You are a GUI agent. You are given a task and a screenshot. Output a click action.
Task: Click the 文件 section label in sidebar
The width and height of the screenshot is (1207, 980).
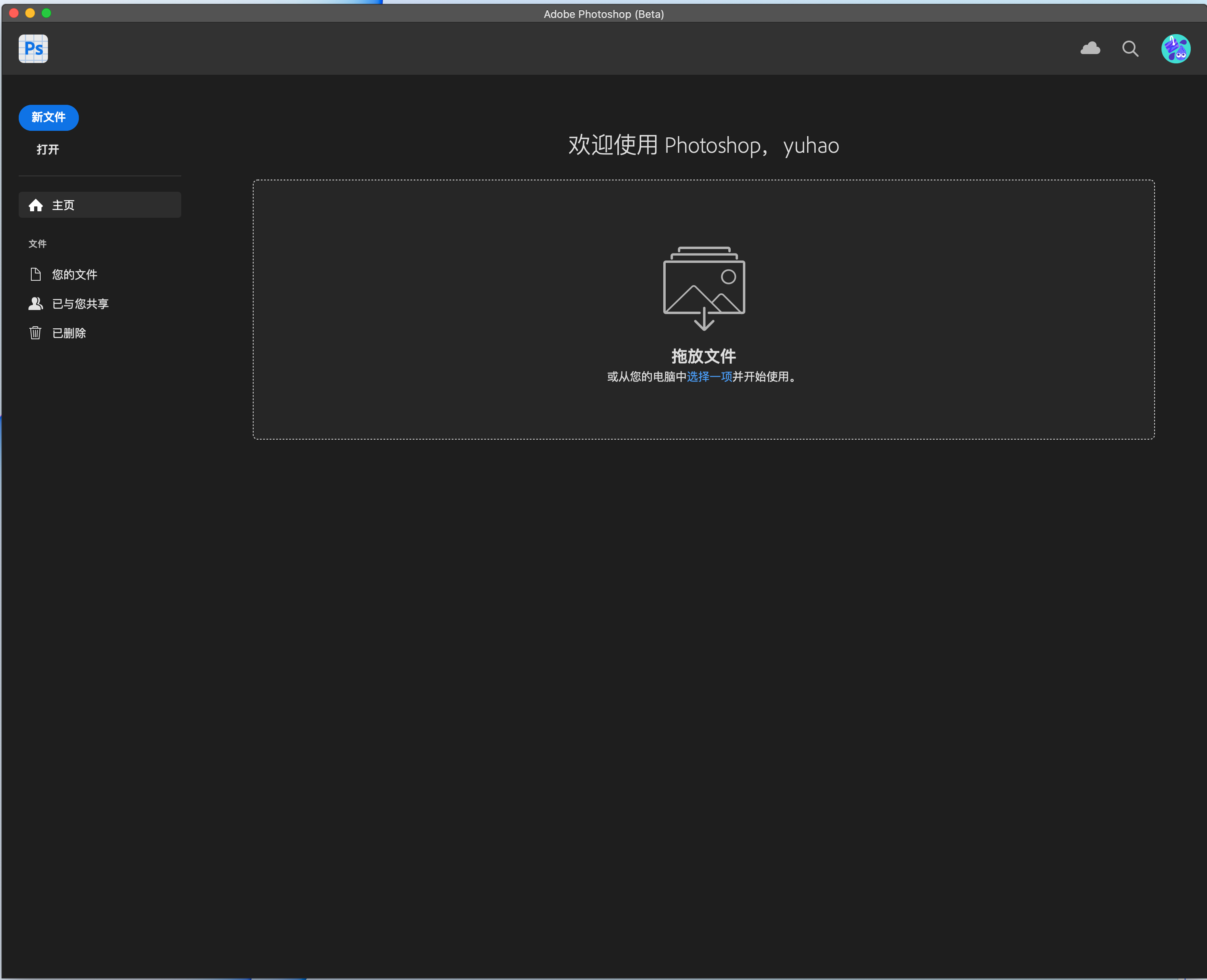point(37,244)
